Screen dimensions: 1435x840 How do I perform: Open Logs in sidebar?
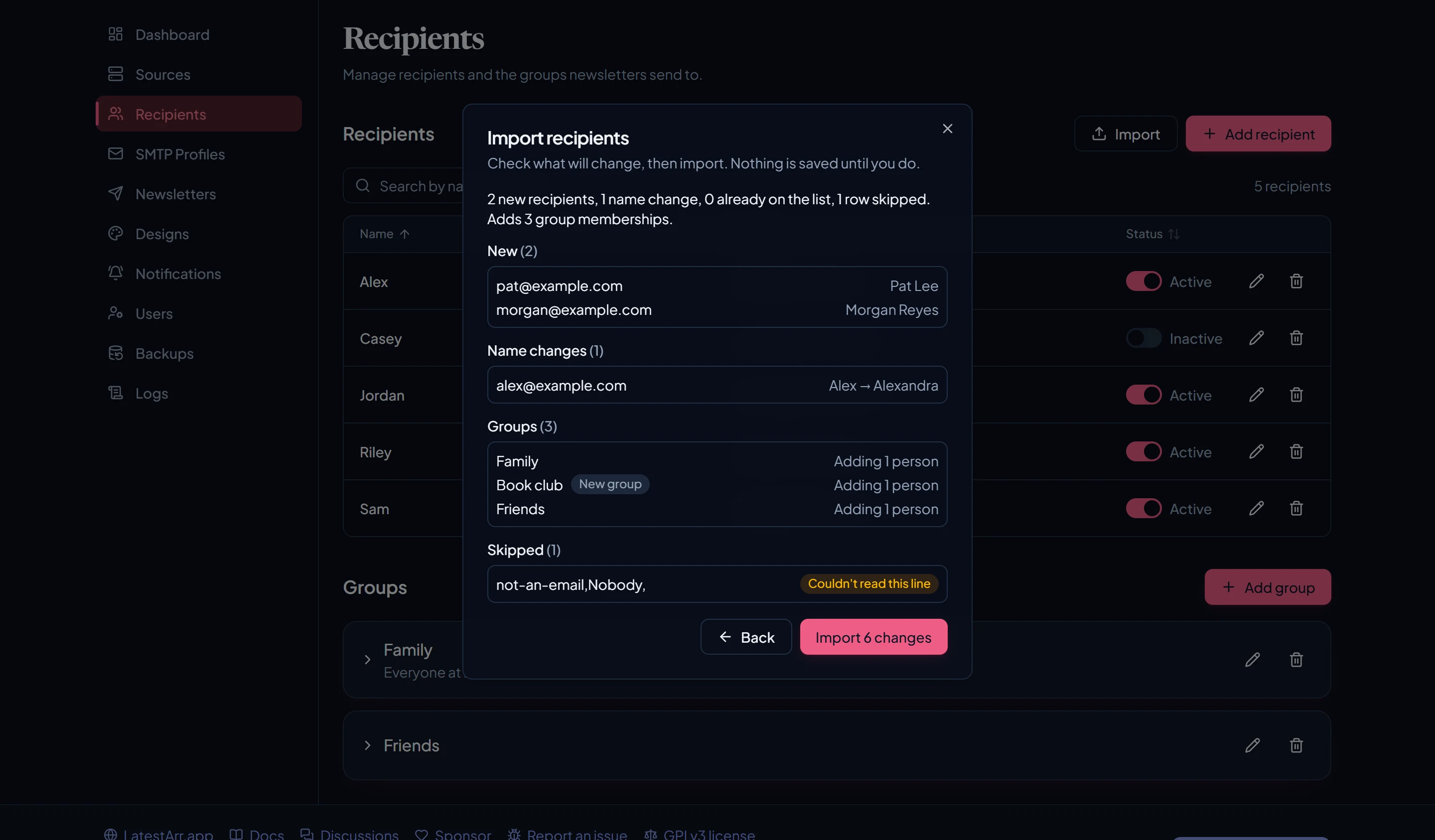pos(199,393)
